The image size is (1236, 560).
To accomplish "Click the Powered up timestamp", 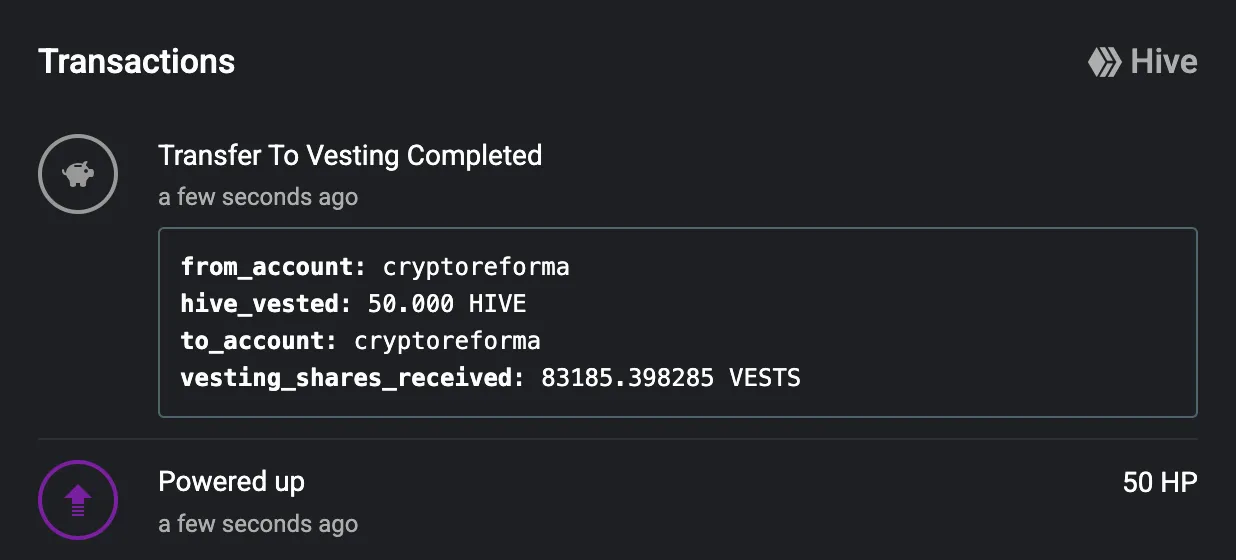I will coord(258,524).
